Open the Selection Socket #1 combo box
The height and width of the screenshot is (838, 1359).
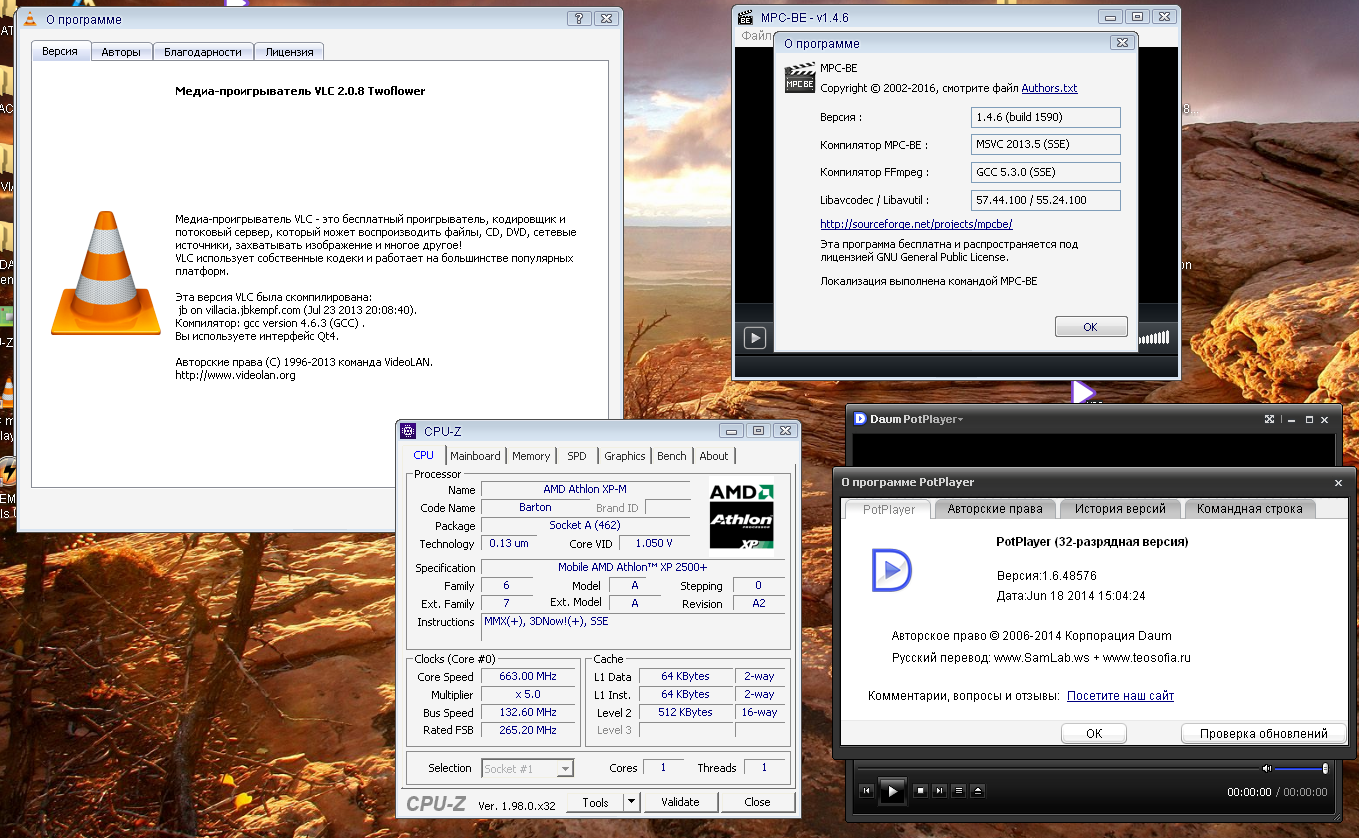pos(528,768)
